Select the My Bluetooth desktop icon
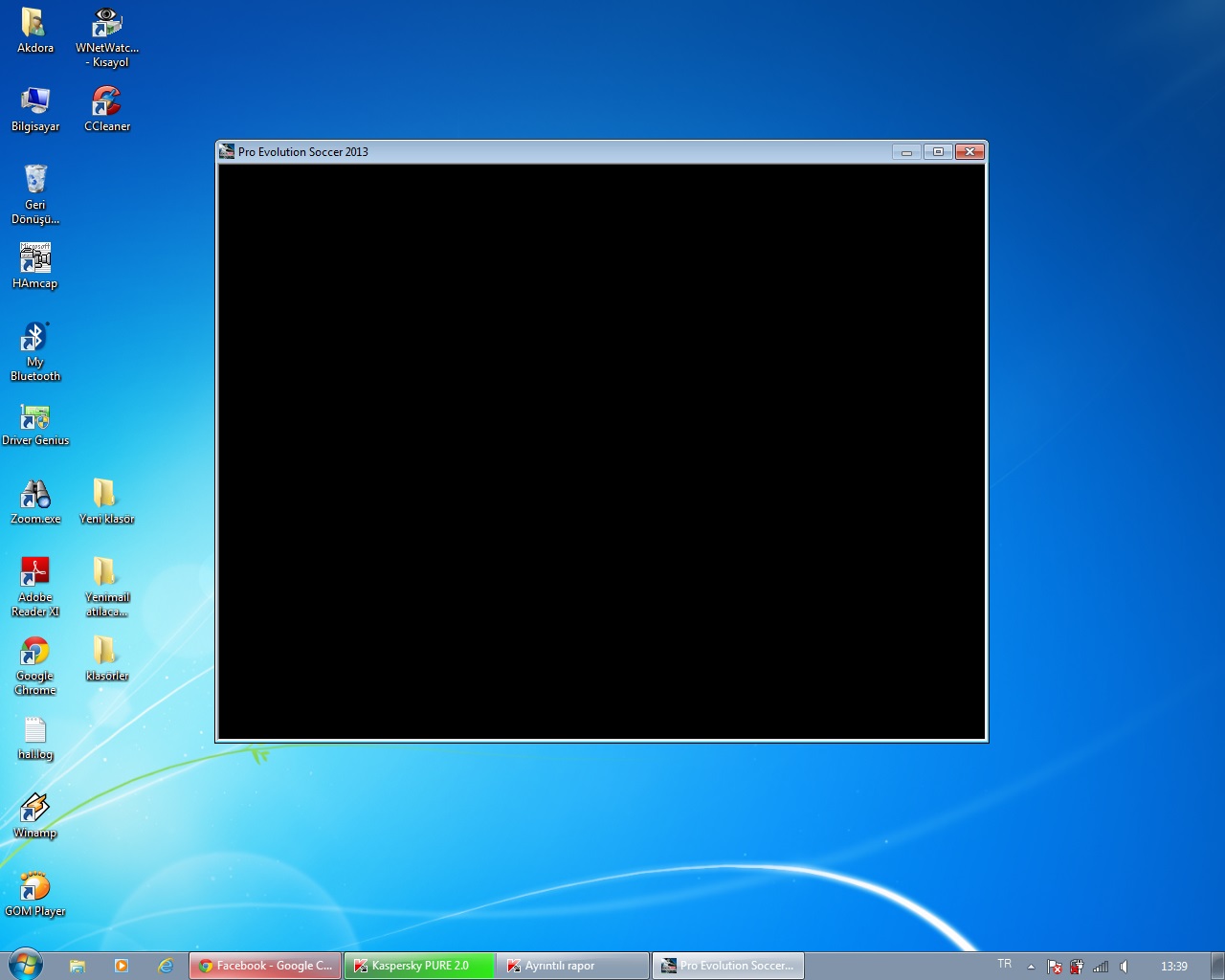Viewport: 1225px width, 980px height. tap(35, 351)
